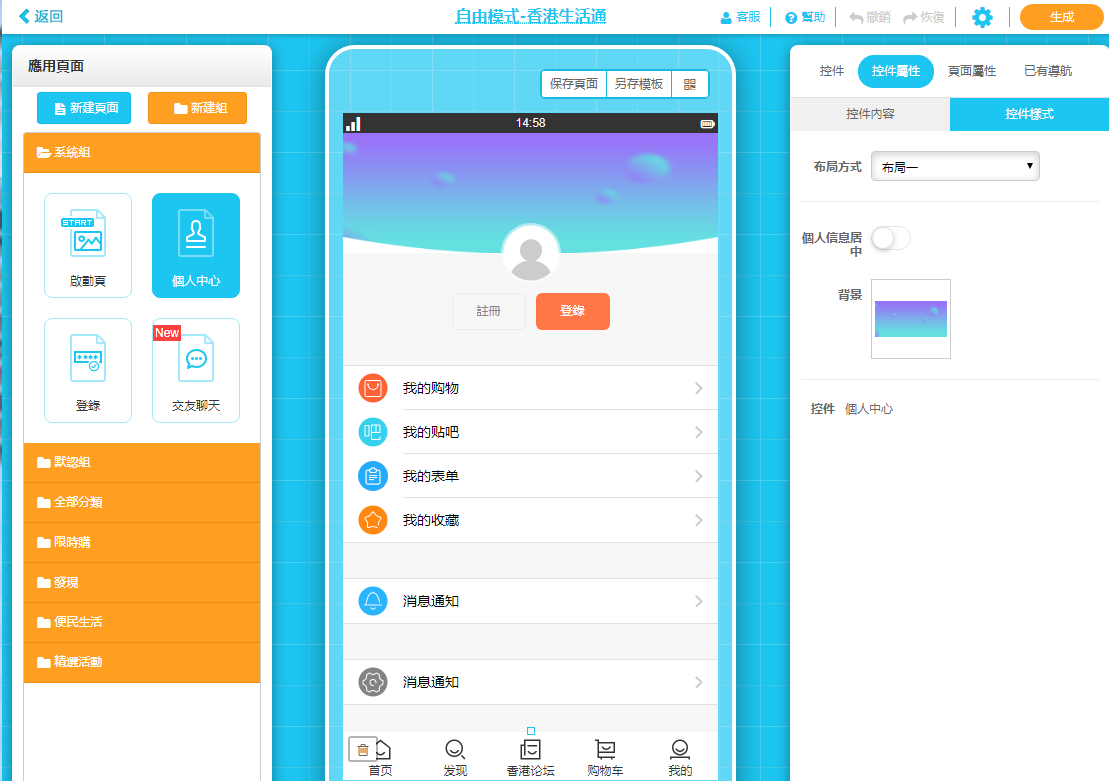This screenshot has height=781, width=1109.
Task: Switch to the 控件屬性 tab
Action: pos(895,71)
